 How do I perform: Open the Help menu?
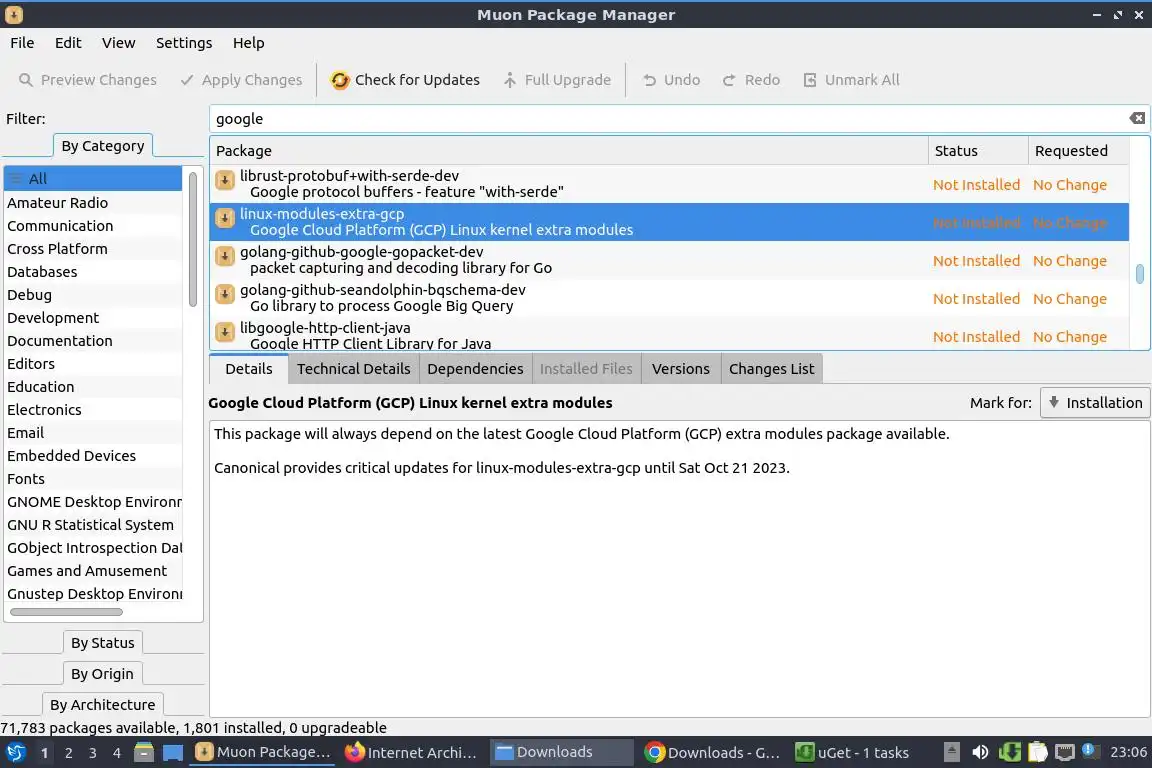[x=248, y=43]
